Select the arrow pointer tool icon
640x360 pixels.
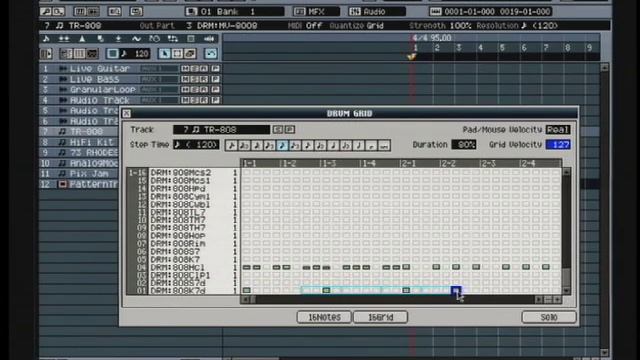point(164,53)
